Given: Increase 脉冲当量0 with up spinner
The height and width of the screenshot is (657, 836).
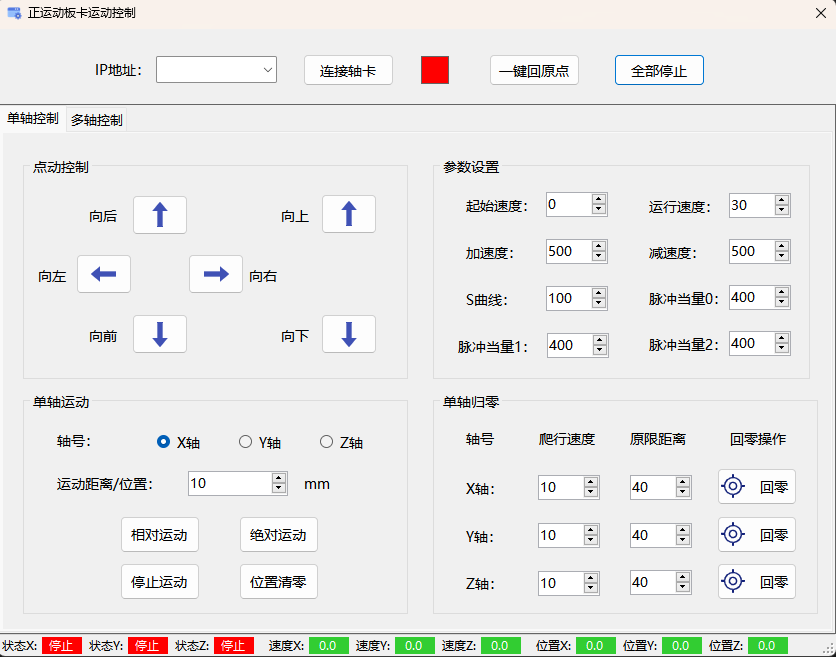Looking at the screenshot, I should pyautogui.click(x=782, y=292).
